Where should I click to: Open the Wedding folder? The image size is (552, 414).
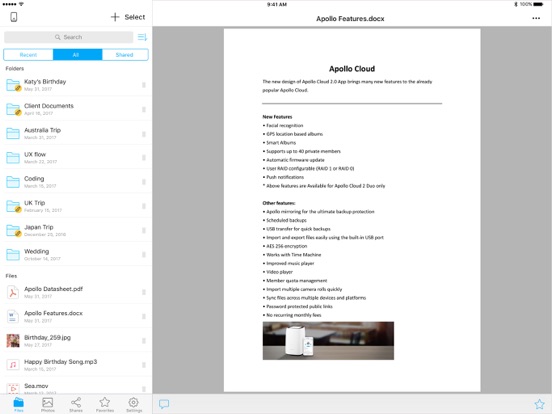[76, 255]
